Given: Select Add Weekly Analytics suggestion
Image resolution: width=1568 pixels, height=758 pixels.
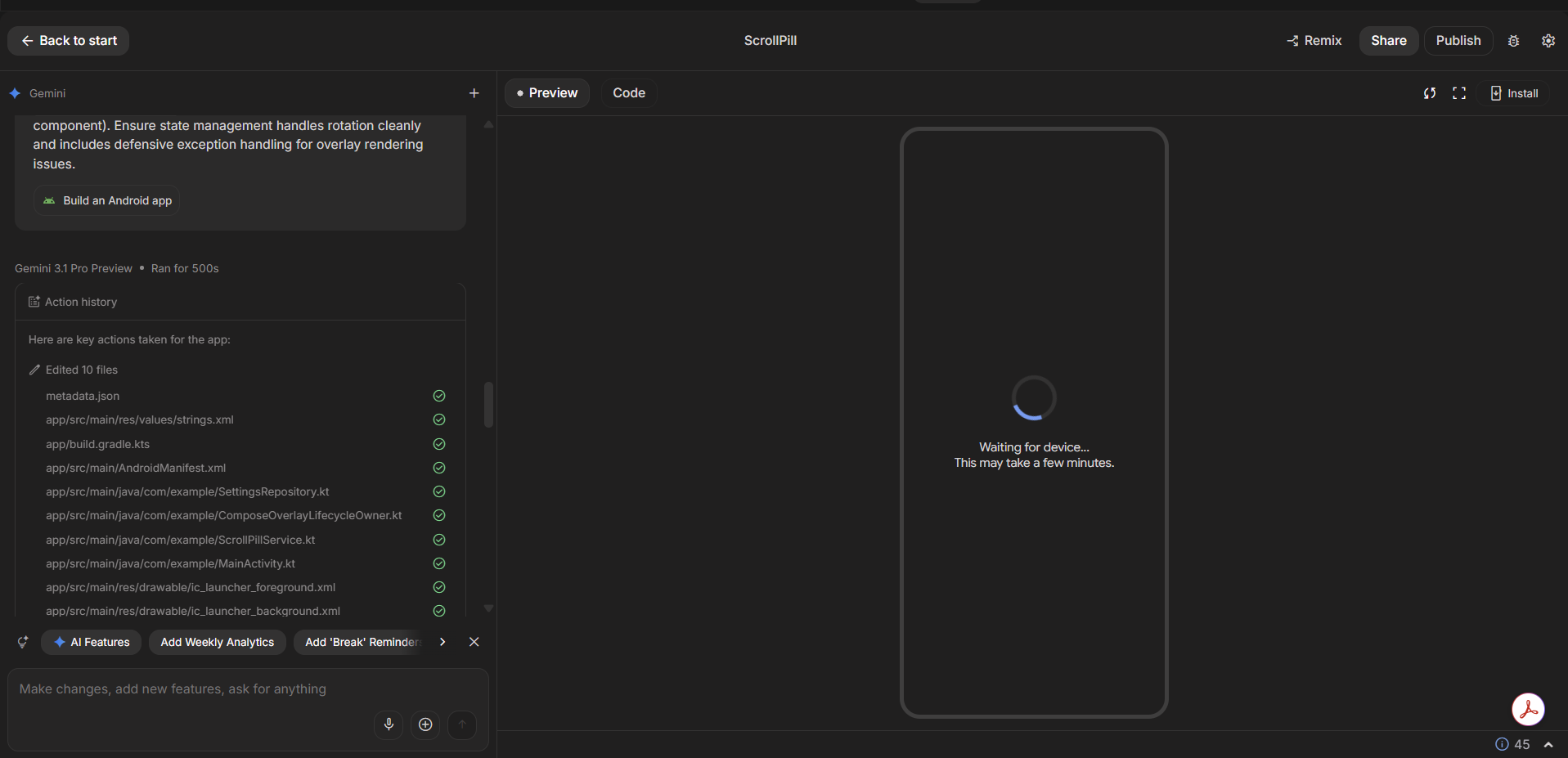Looking at the screenshot, I should click(x=218, y=642).
